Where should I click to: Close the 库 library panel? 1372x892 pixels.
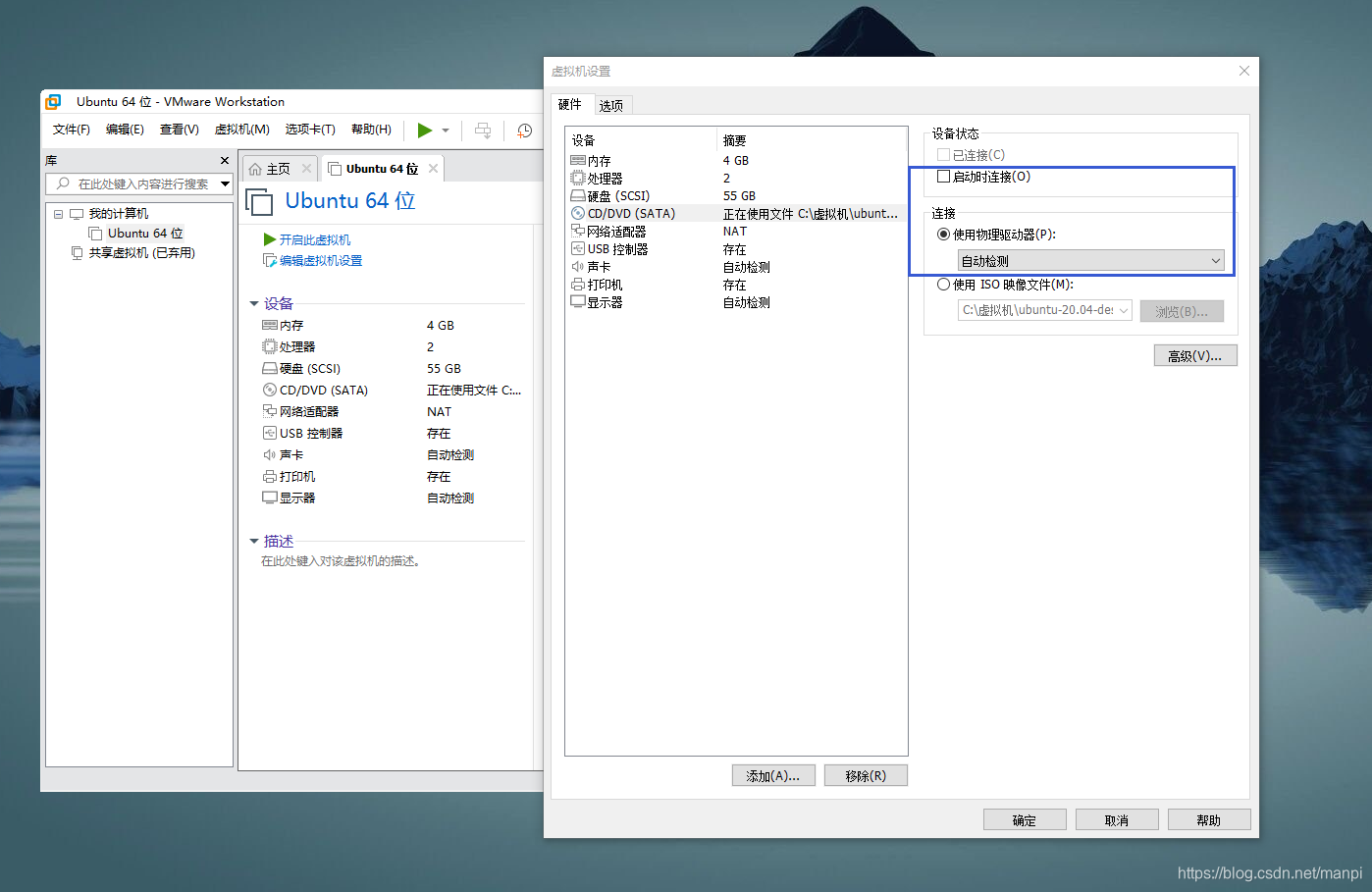click(225, 161)
